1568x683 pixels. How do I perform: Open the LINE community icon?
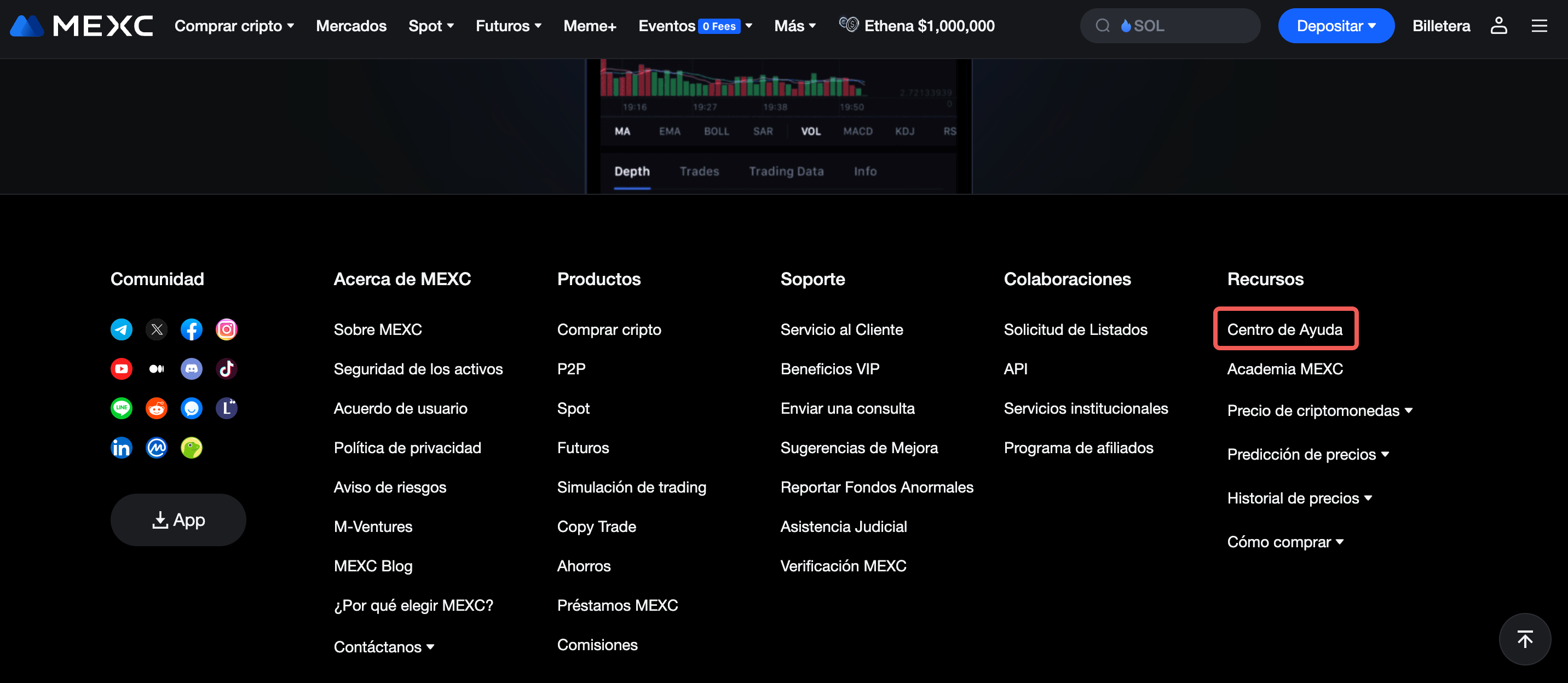122,408
